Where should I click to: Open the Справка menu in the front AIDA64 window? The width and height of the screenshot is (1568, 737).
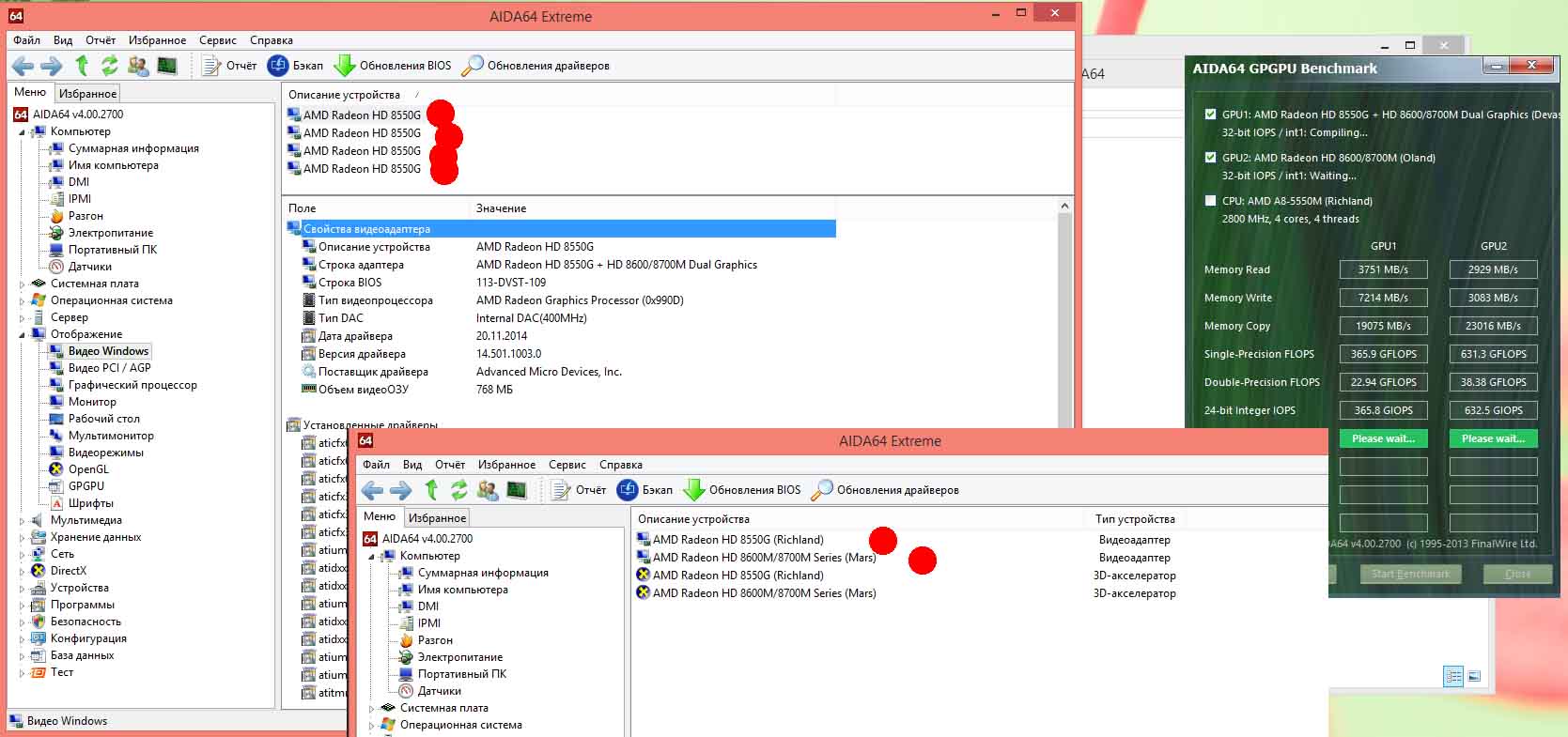pyautogui.click(x=621, y=465)
